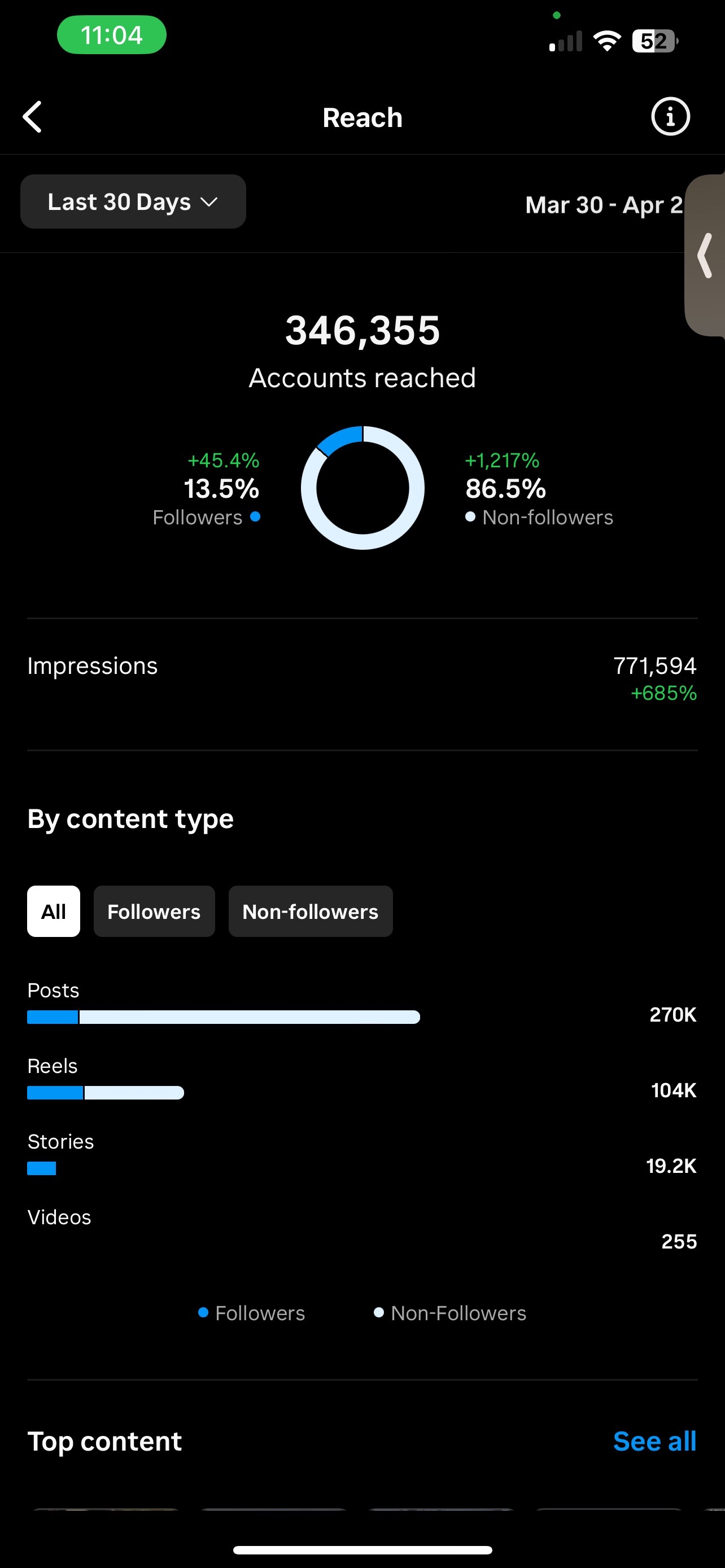
Task: Open See all top content
Action: click(x=654, y=1442)
